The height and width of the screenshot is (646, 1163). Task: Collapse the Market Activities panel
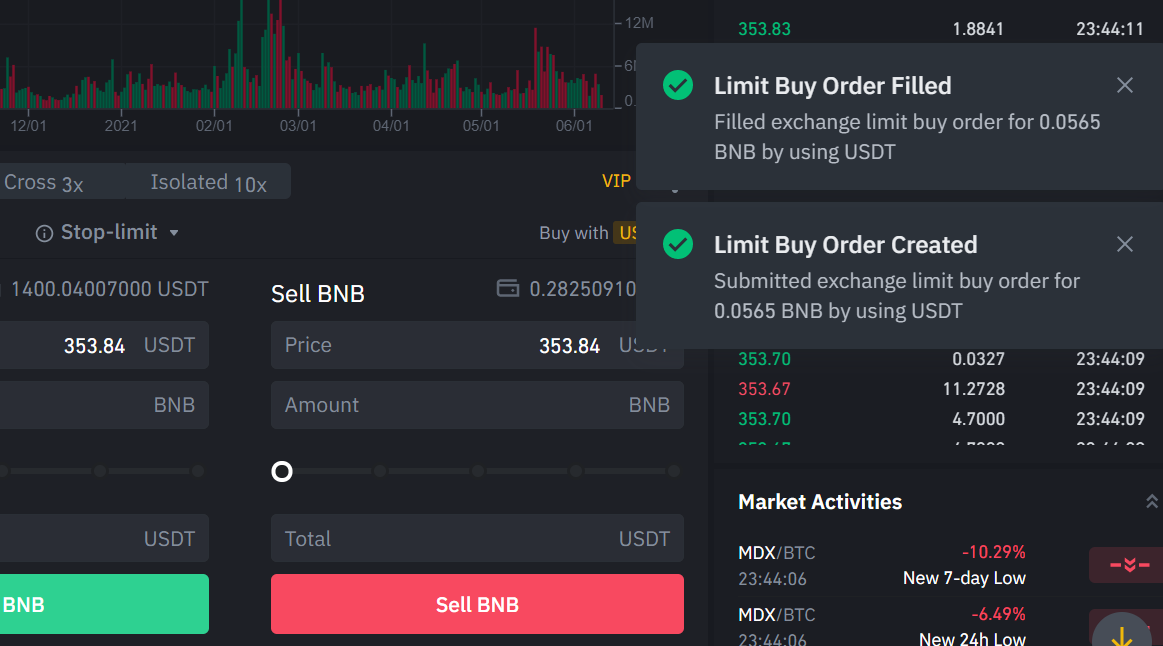[1151, 502]
